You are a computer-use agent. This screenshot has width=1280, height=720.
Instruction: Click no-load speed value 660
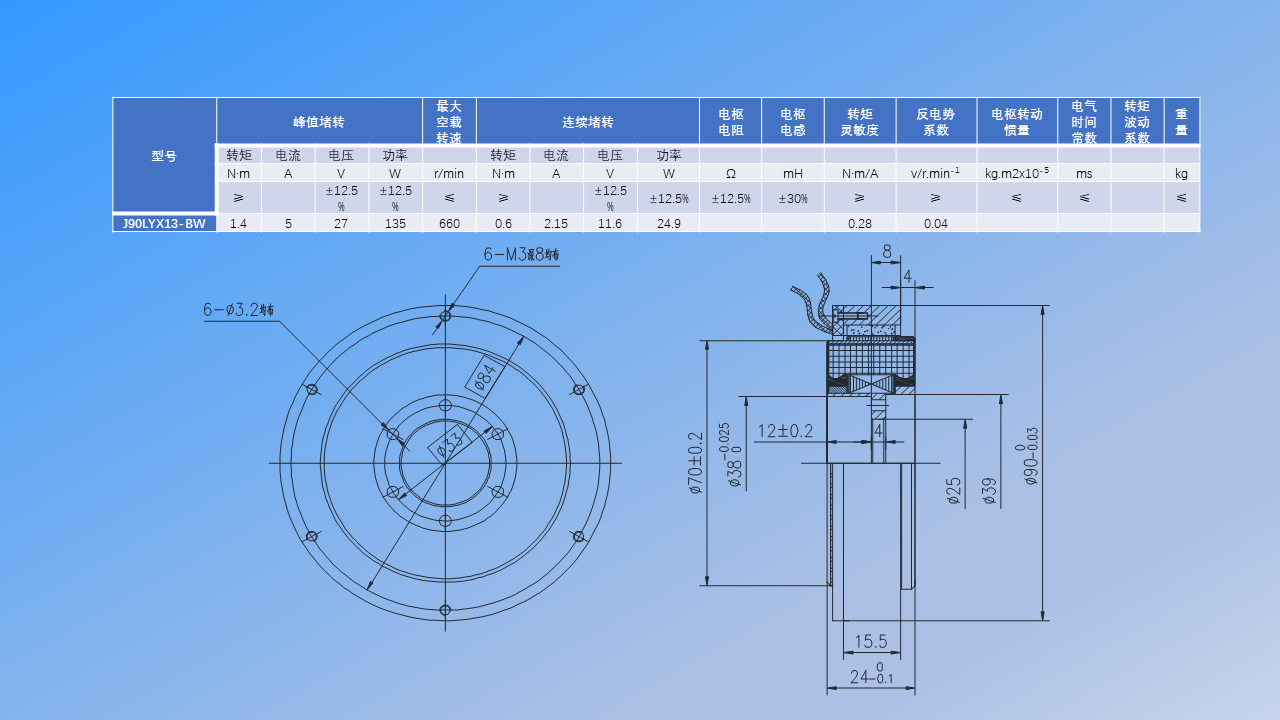click(x=449, y=224)
